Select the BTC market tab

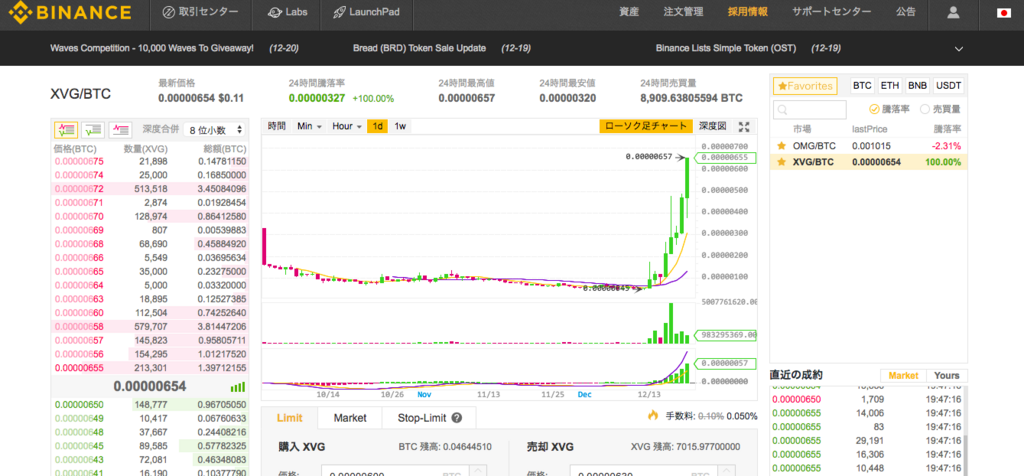(x=863, y=86)
